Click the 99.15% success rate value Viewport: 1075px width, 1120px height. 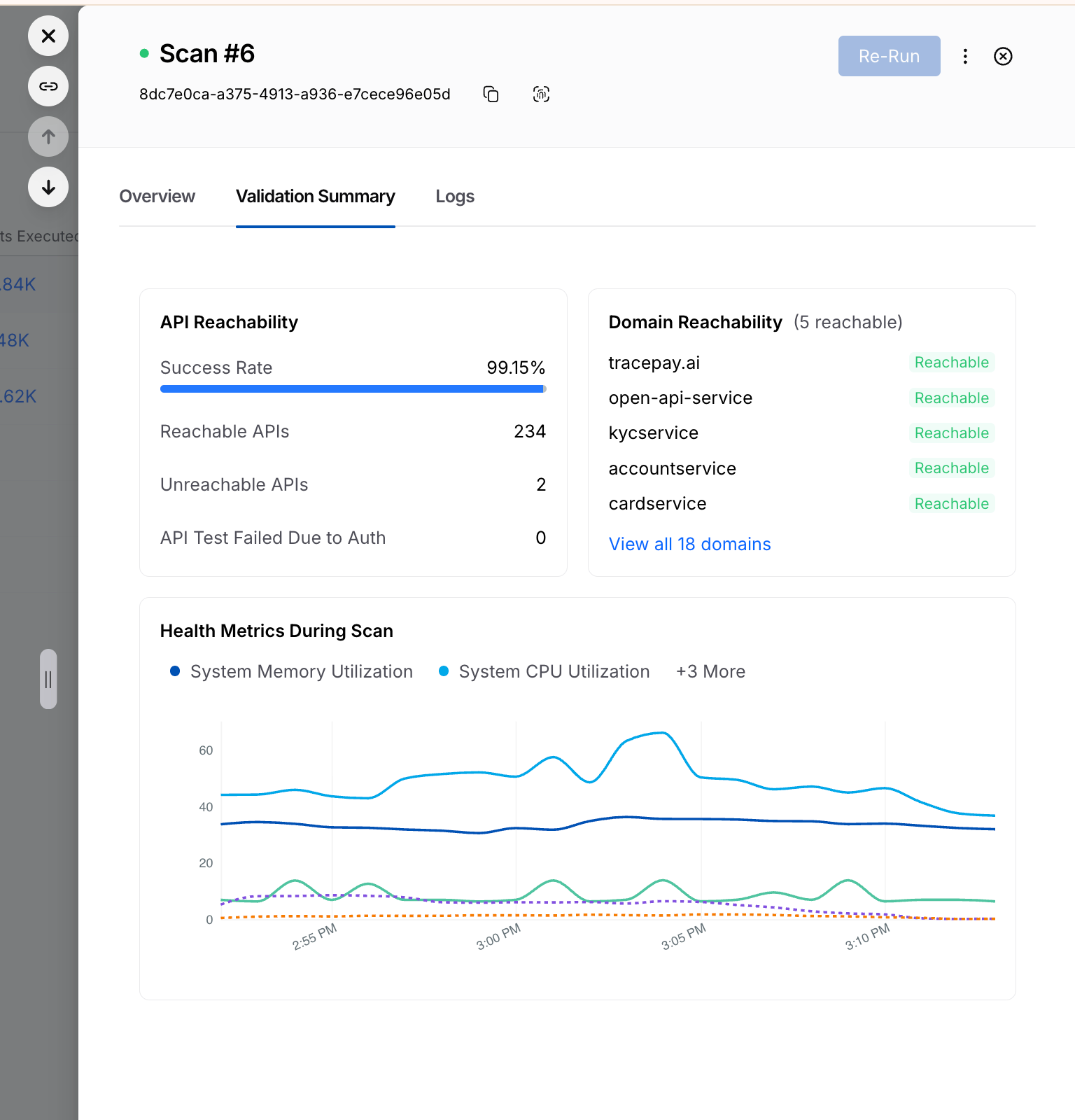pyautogui.click(x=516, y=367)
